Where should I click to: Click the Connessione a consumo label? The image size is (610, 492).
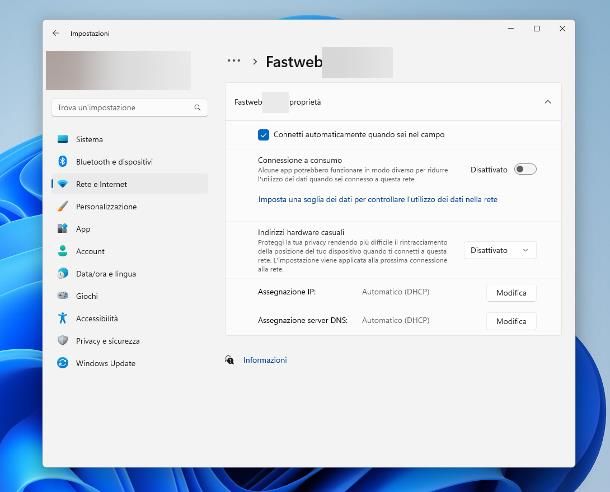(x=300, y=160)
